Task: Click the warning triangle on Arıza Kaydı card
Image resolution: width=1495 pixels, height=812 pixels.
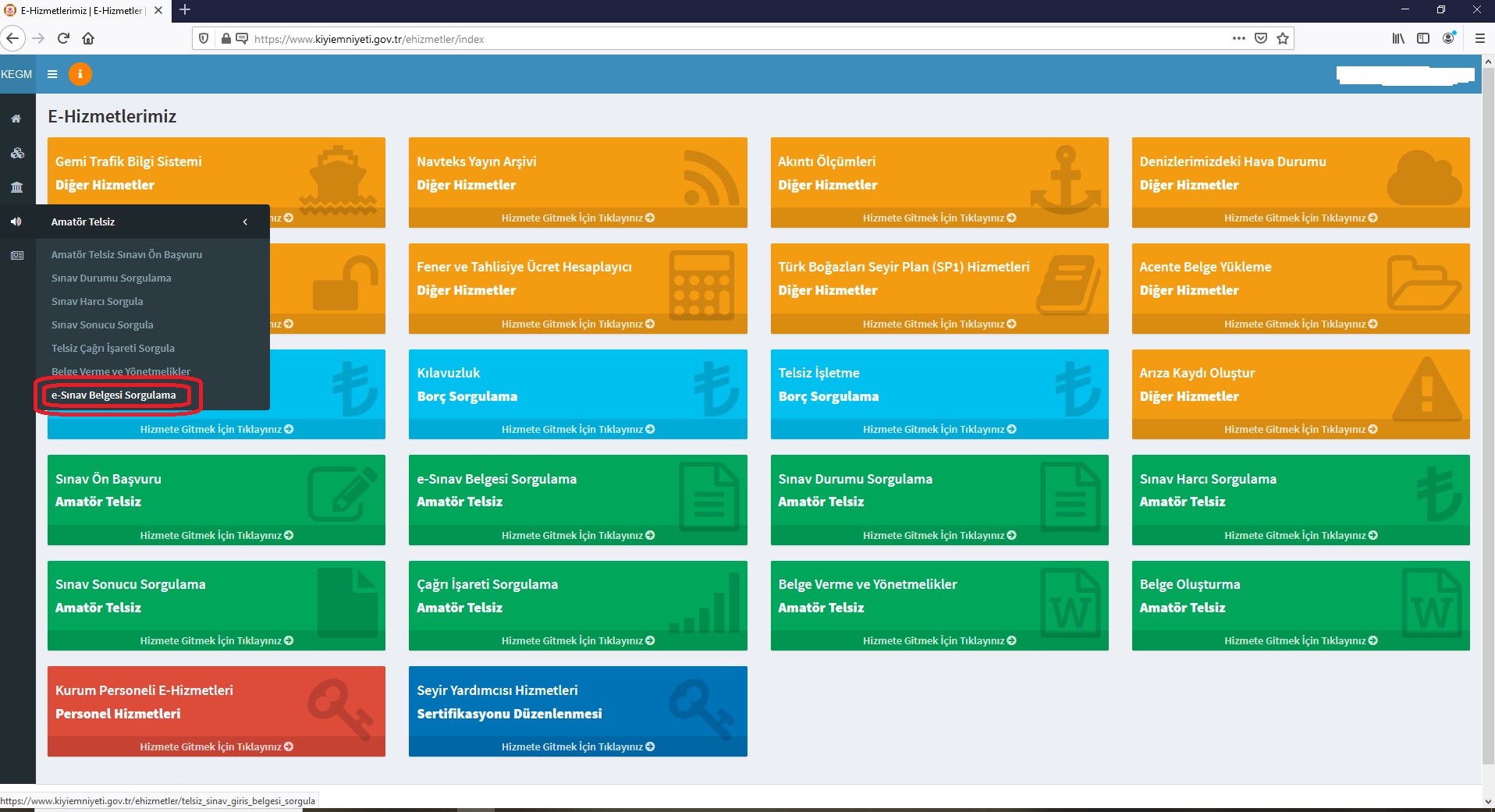Action: click(1427, 388)
